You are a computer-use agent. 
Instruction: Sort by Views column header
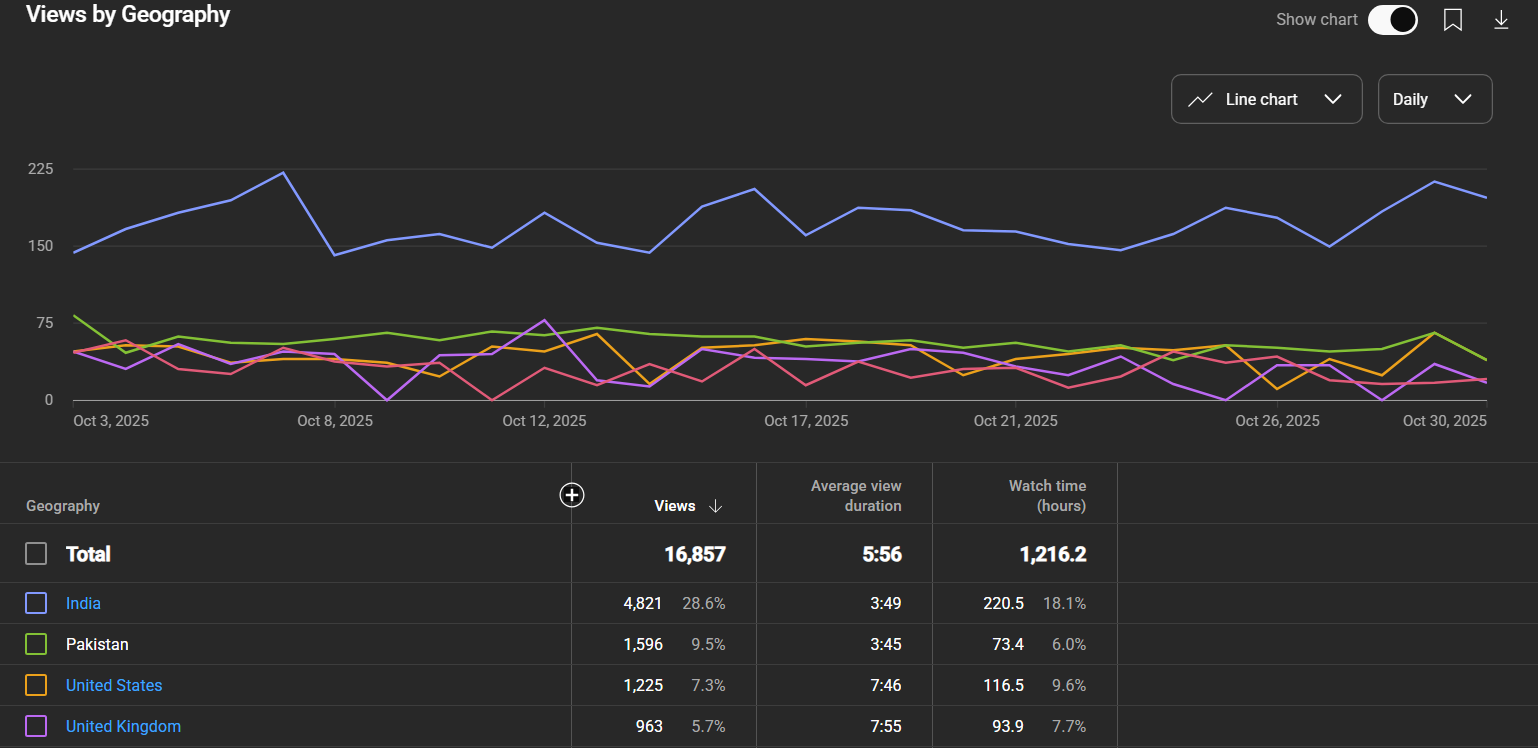pos(675,506)
